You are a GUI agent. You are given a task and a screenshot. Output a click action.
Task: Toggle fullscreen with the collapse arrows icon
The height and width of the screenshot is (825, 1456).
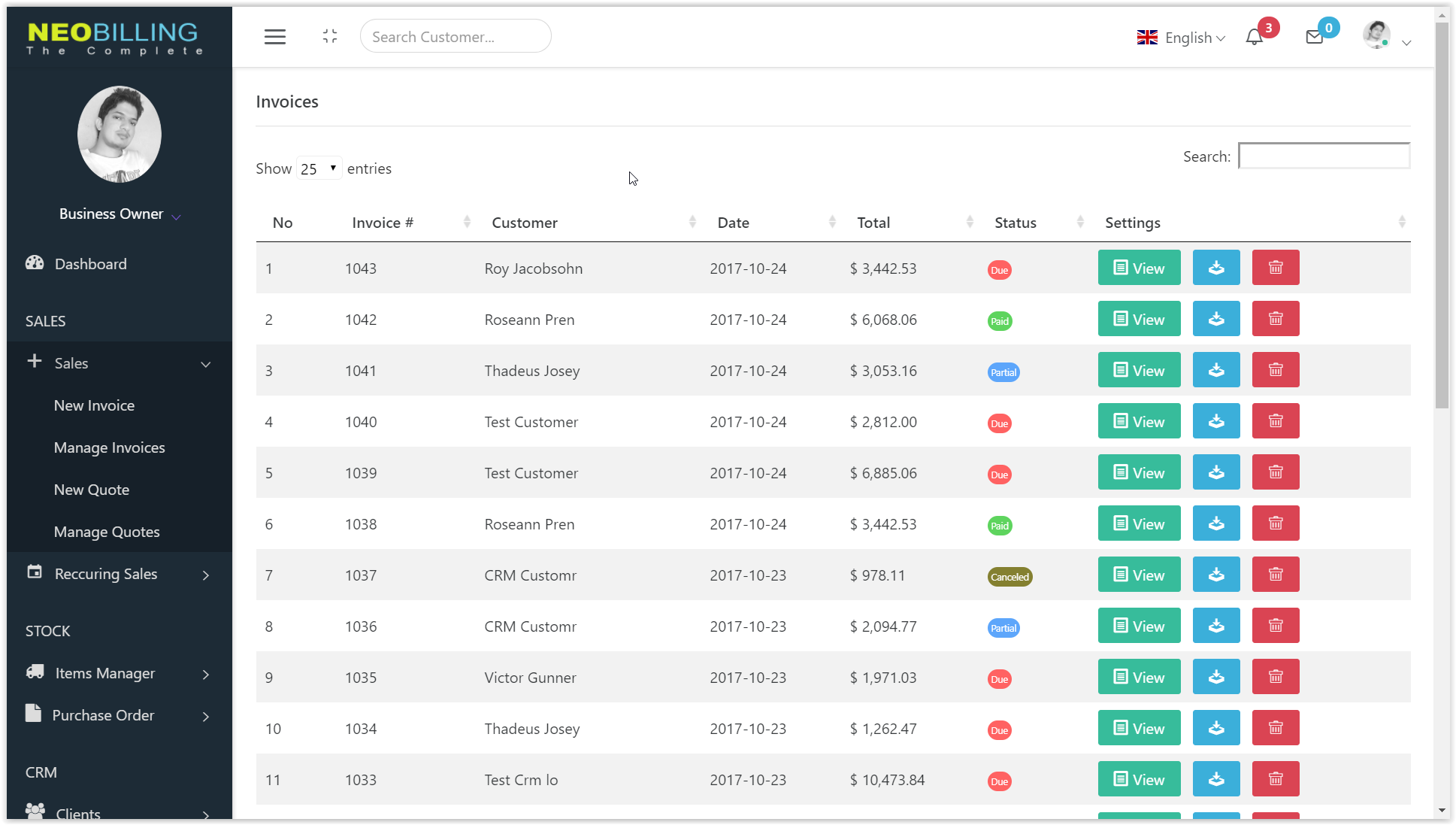click(x=329, y=36)
